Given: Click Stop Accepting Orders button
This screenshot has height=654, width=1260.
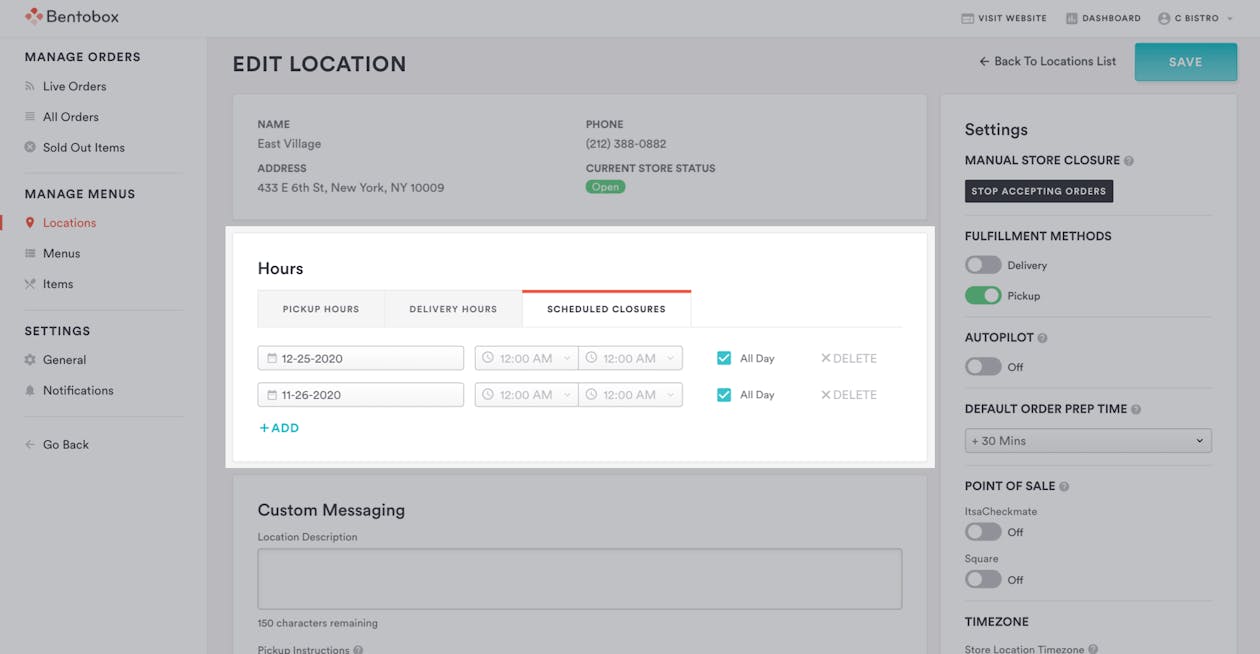Looking at the screenshot, I should [x=1039, y=191].
